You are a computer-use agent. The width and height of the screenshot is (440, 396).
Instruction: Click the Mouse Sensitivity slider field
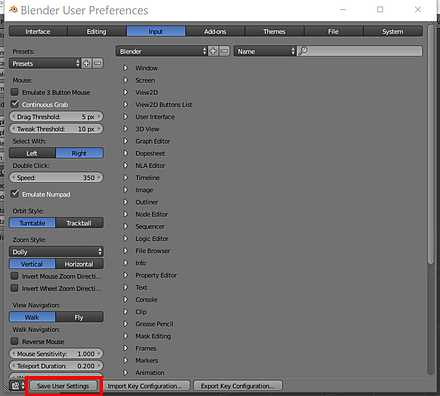(x=56, y=353)
